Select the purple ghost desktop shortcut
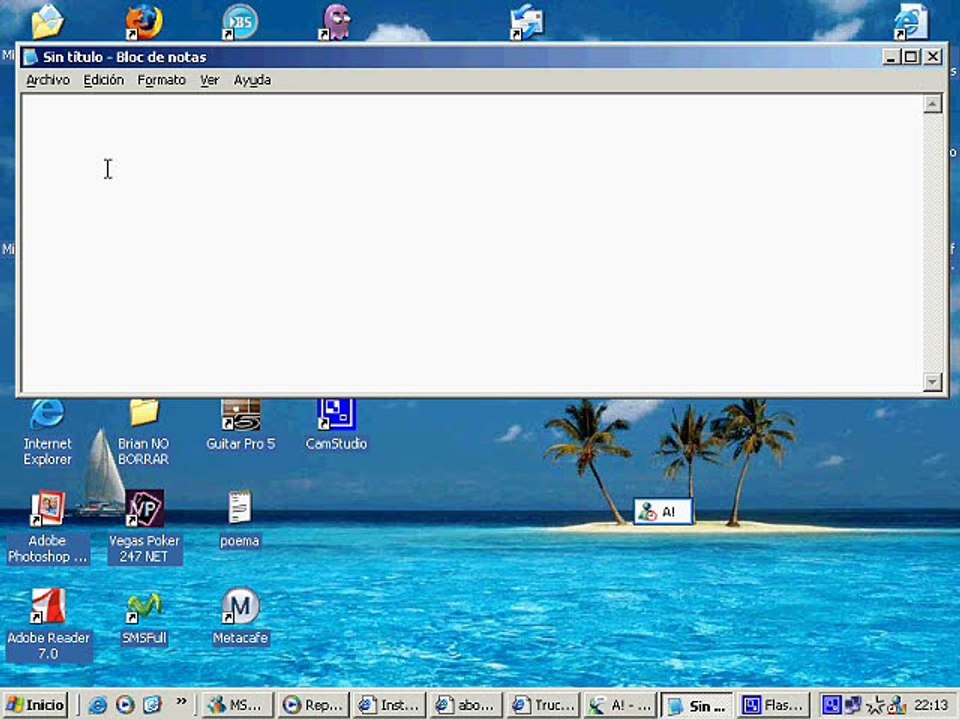Image resolution: width=960 pixels, height=720 pixels. pyautogui.click(x=336, y=22)
